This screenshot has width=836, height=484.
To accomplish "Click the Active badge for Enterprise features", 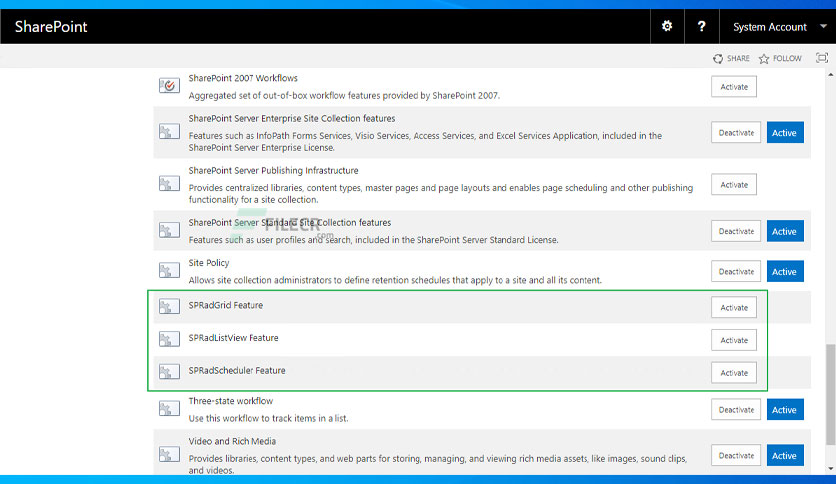I will coord(785,132).
